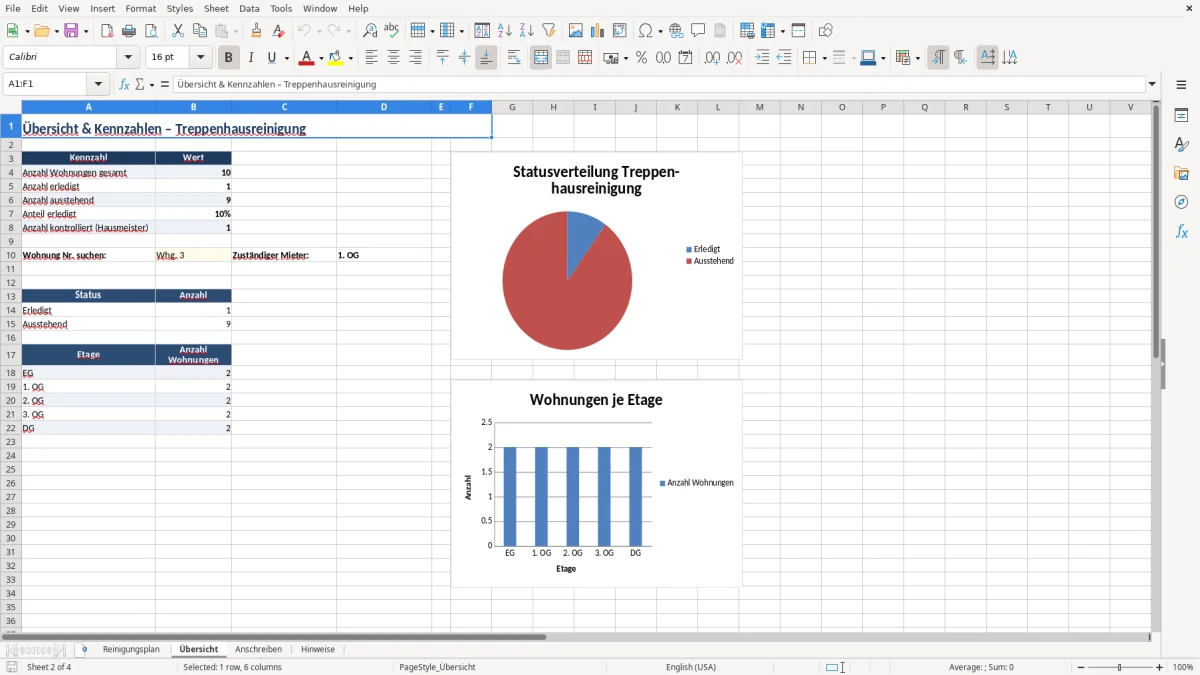Click the Increase Indent icon
This screenshot has height=675, width=1200.
[762, 58]
